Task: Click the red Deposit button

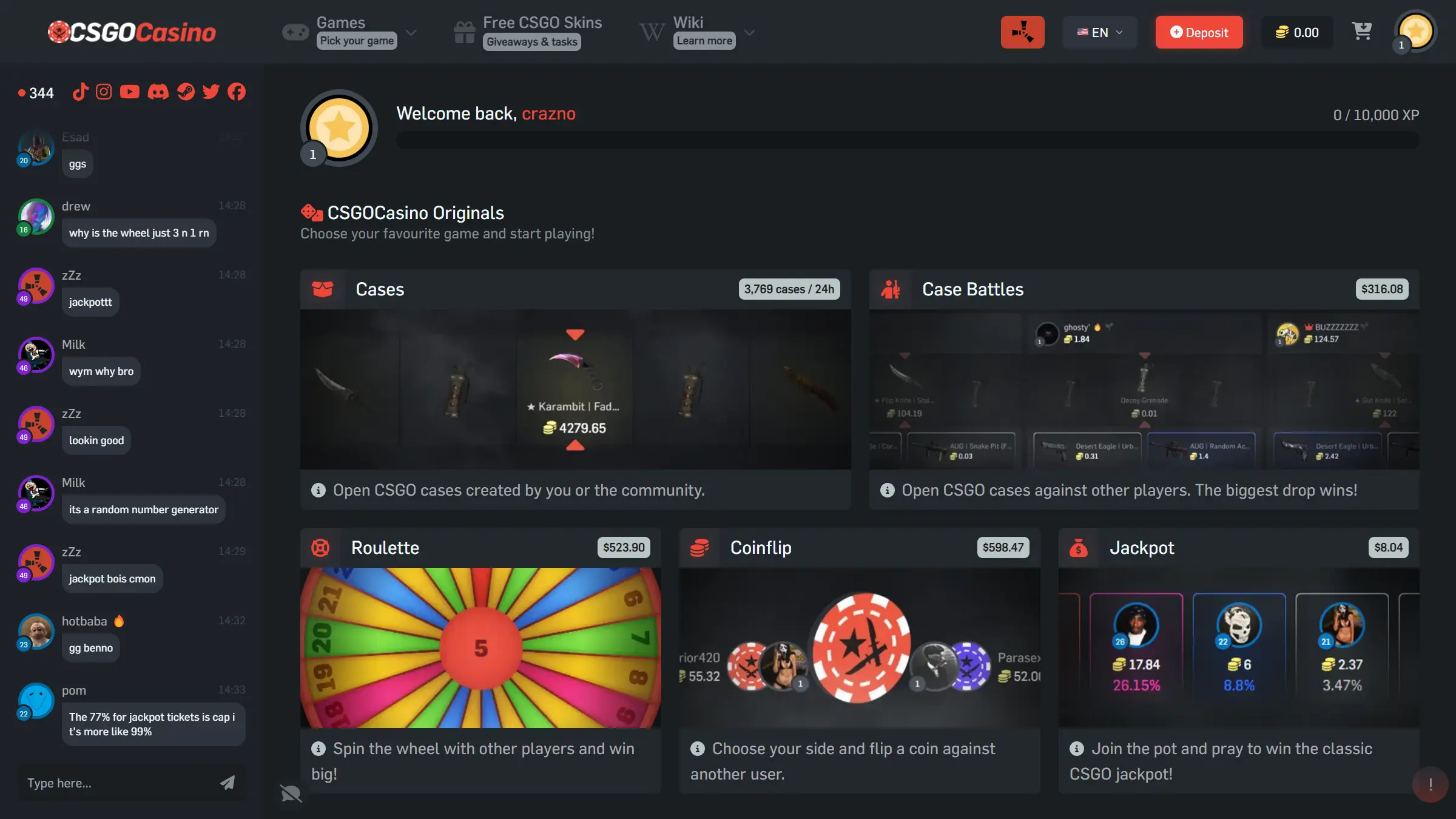Action: (x=1199, y=32)
